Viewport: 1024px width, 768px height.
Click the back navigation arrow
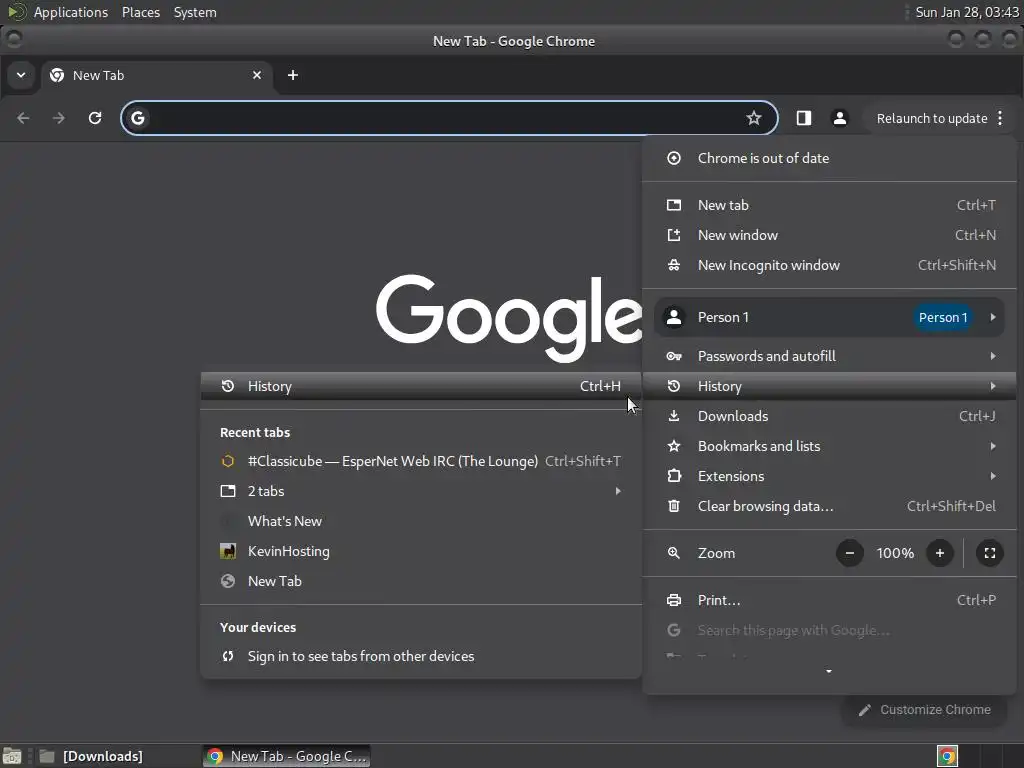click(24, 118)
